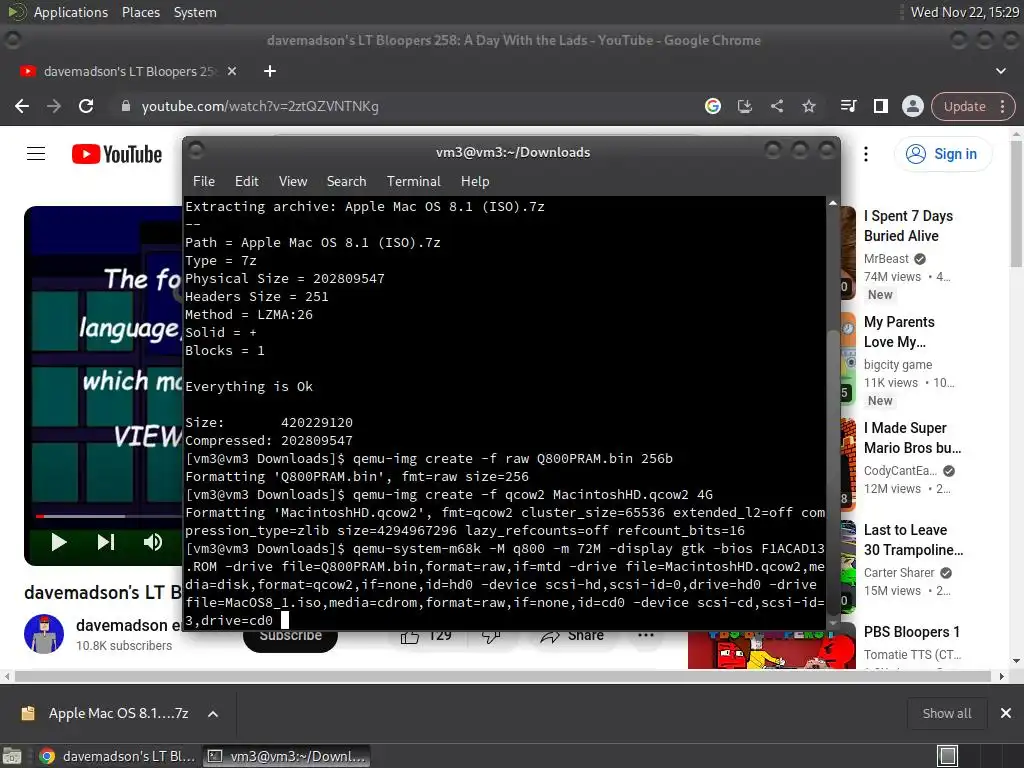Screen dimensions: 1024x768
Task: Mute the video volume
Action: coord(153,542)
